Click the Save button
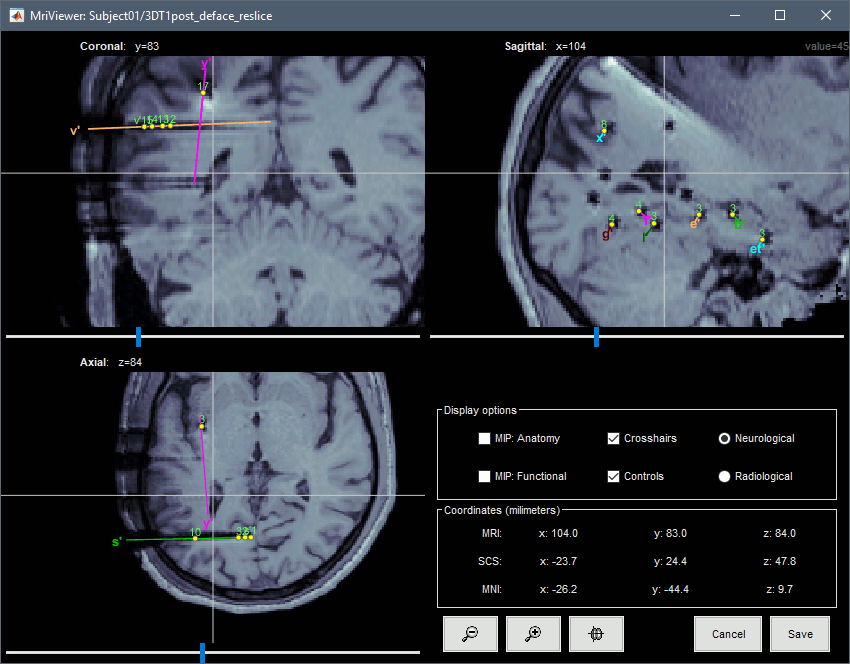Viewport: 850px width, 664px height. coord(799,634)
